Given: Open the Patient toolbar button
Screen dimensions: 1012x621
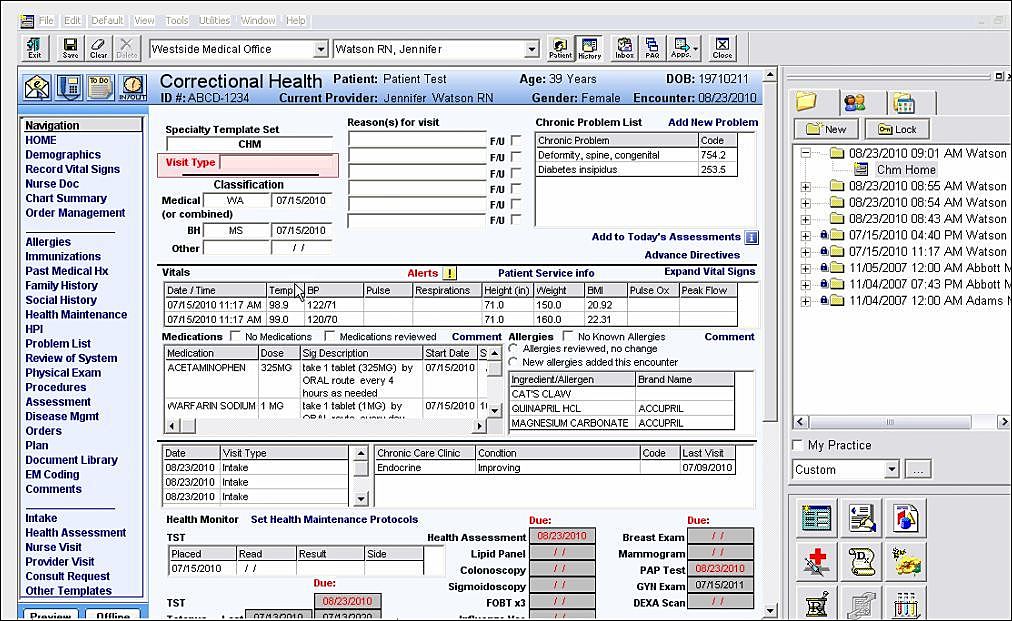Looking at the screenshot, I should (x=560, y=48).
